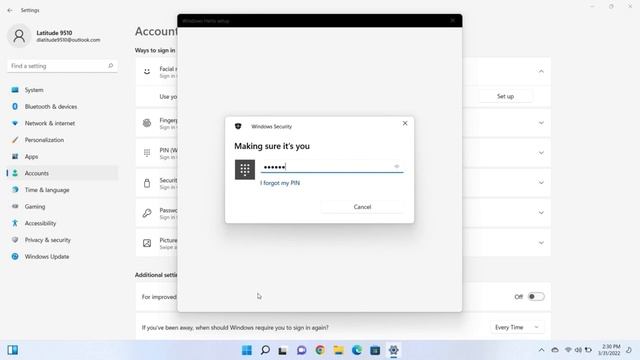
Task: Click the Facial recognition smiley icon
Action: pyautogui.click(x=147, y=71)
